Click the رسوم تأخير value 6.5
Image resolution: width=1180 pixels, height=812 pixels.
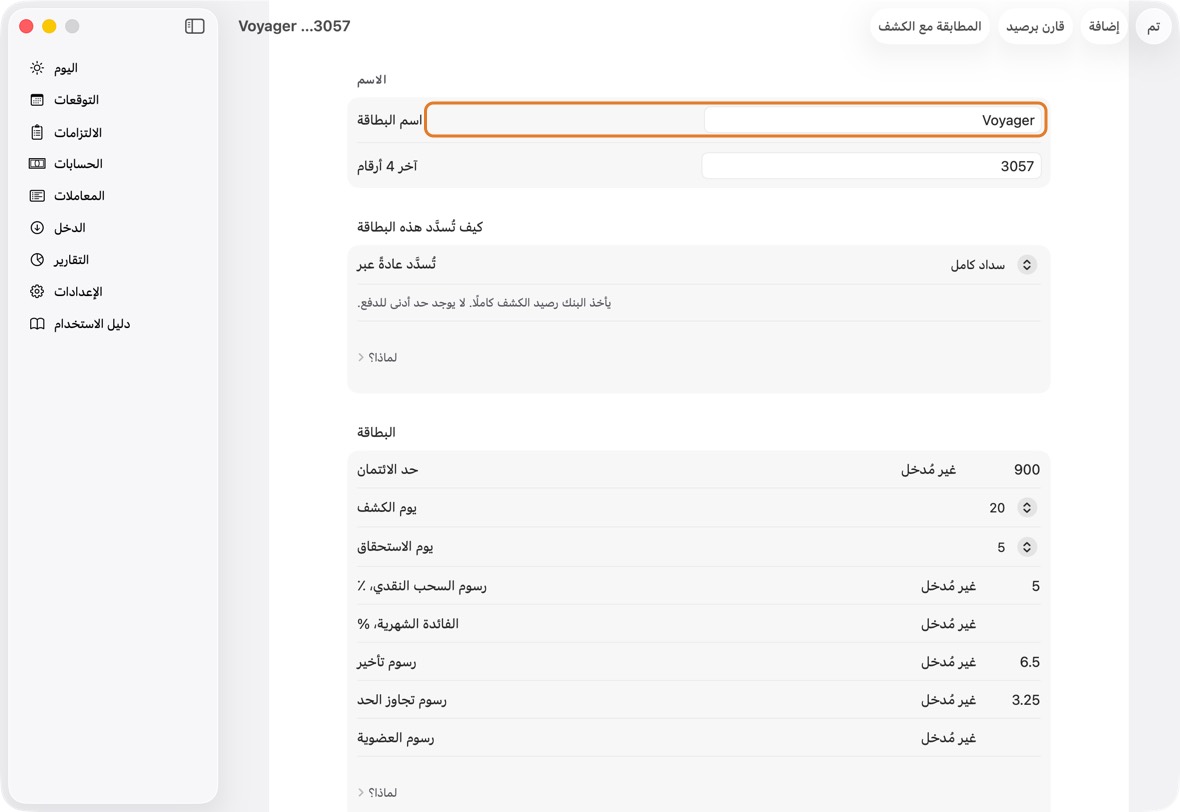pyautogui.click(x=1029, y=662)
